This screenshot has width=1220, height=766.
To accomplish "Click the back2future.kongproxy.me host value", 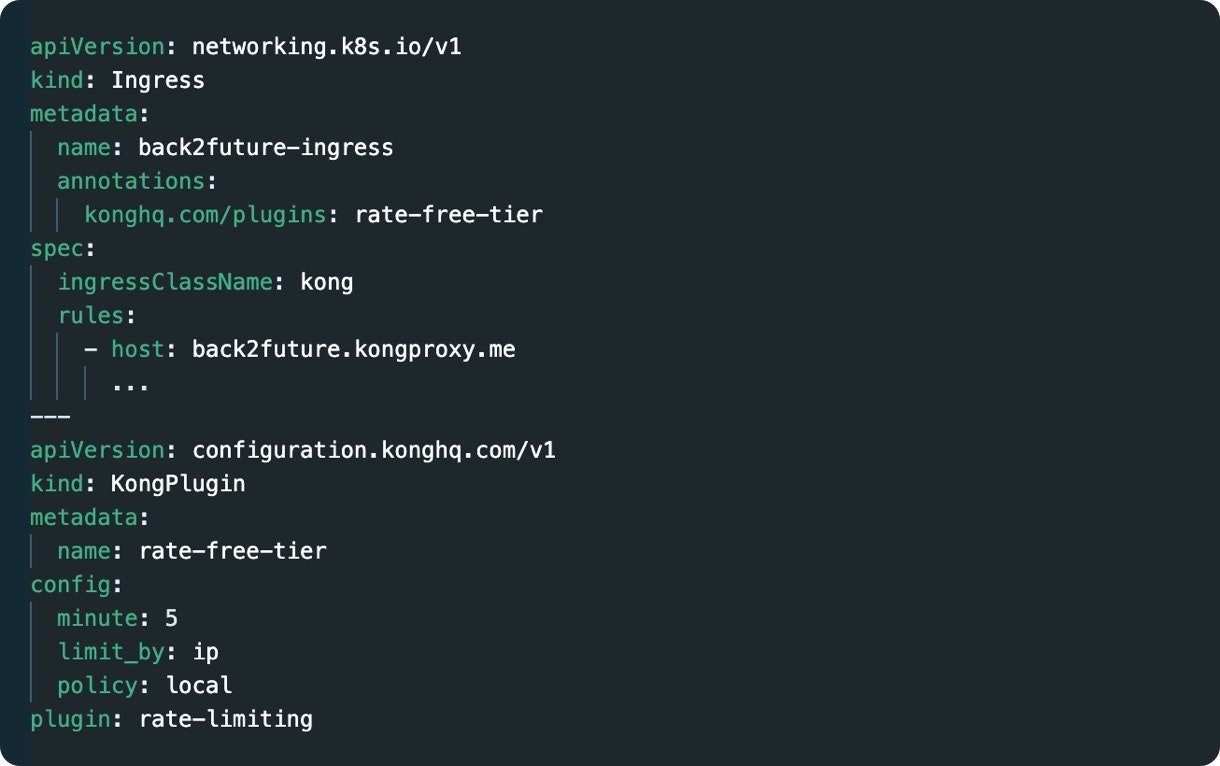I will pyautogui.click(x=354, y=349).
